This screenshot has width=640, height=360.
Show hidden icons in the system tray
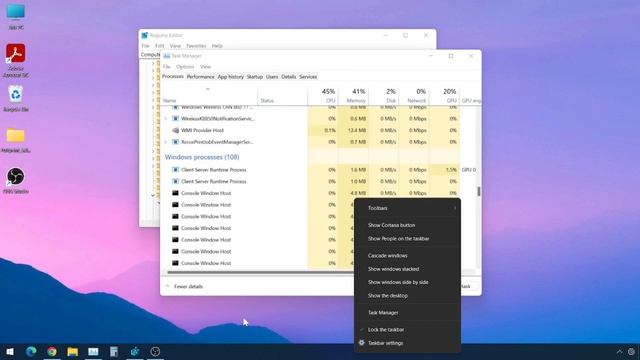(620, 351)
